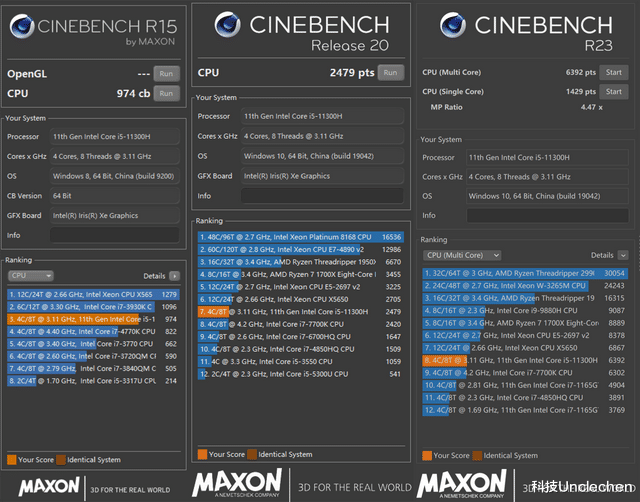Click the R20 CPU score 2479 pts
Viewport: 640px width, 502px height.
352,73
